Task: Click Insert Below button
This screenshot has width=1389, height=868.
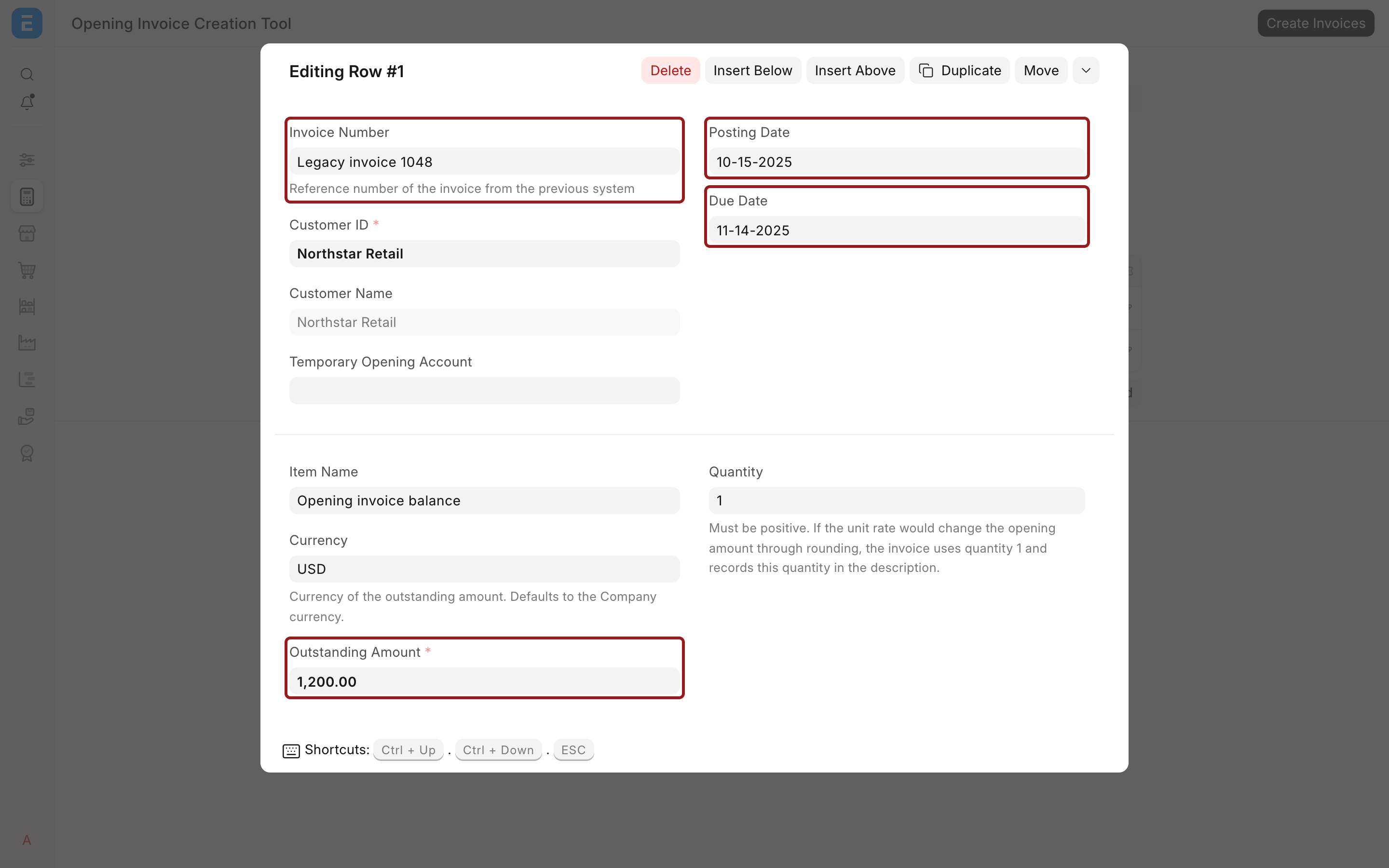Action: 752,70
